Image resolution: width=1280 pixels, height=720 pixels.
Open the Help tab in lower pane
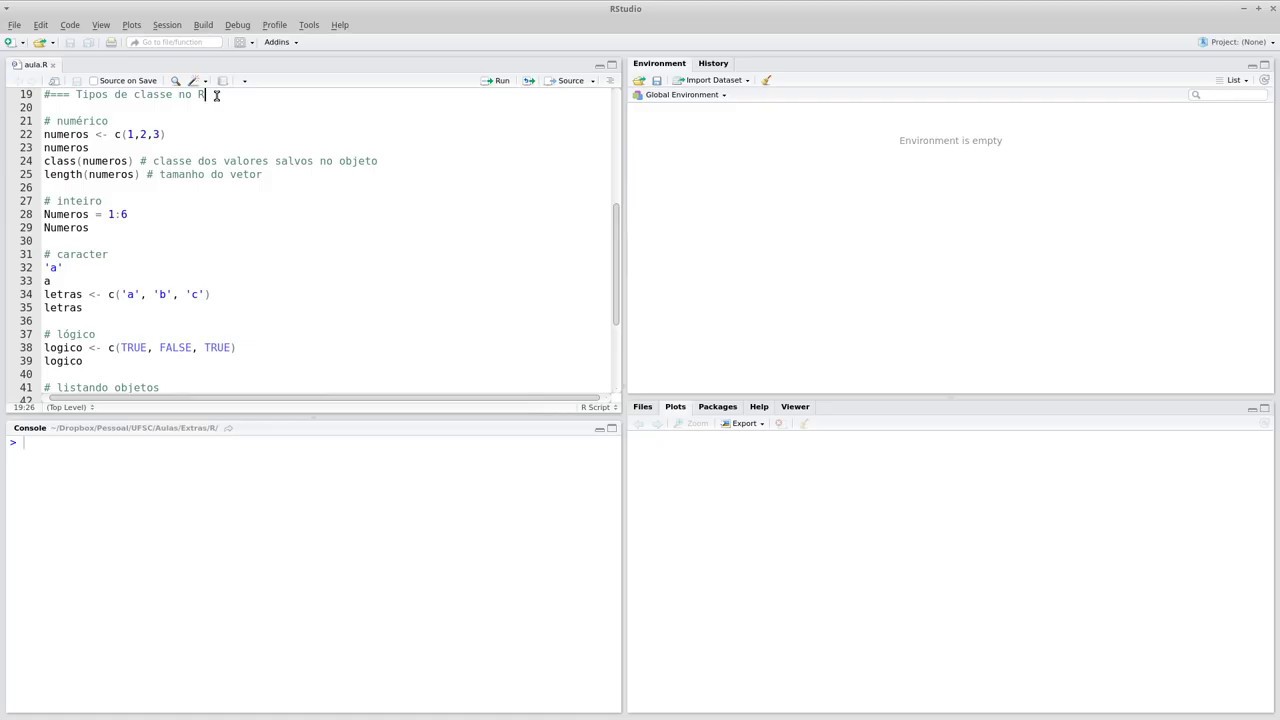[759, 407]
